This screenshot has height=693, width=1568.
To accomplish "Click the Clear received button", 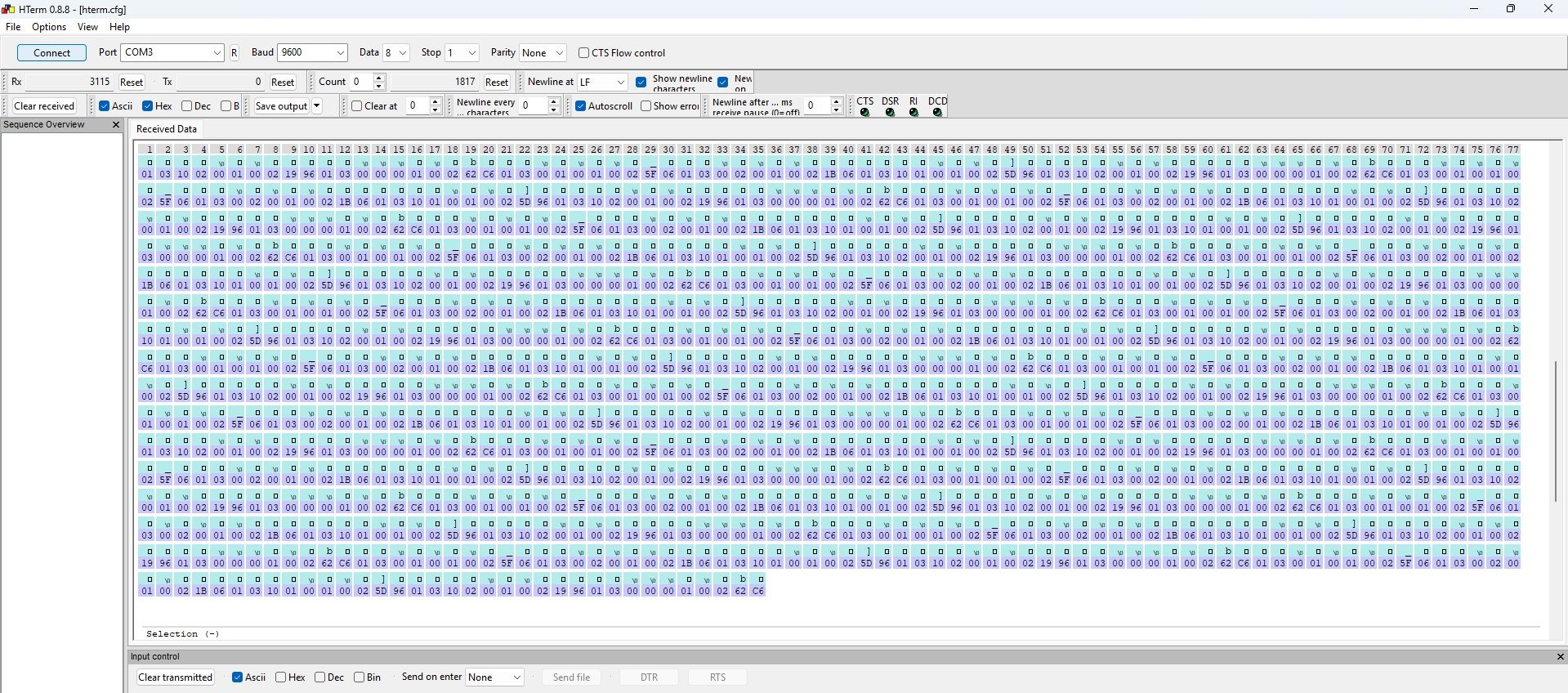I will click(44, 106).
